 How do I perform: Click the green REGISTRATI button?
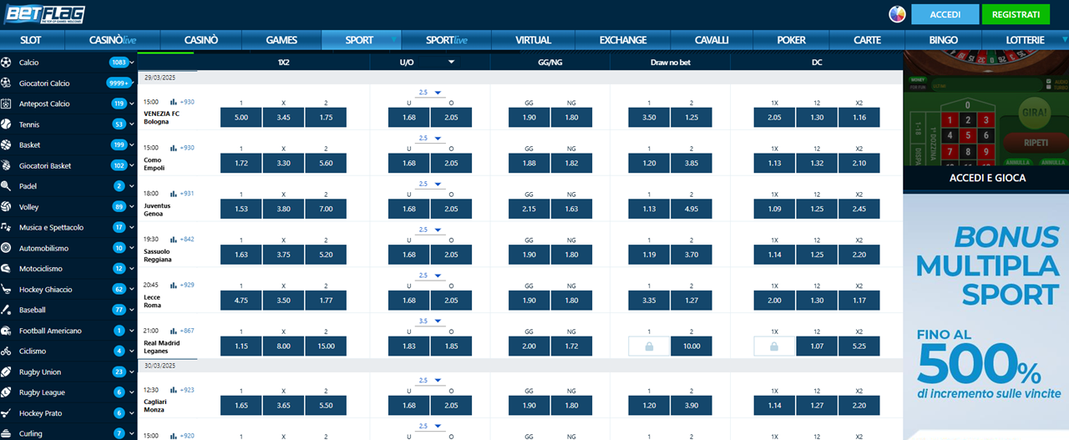point(1015,15)
